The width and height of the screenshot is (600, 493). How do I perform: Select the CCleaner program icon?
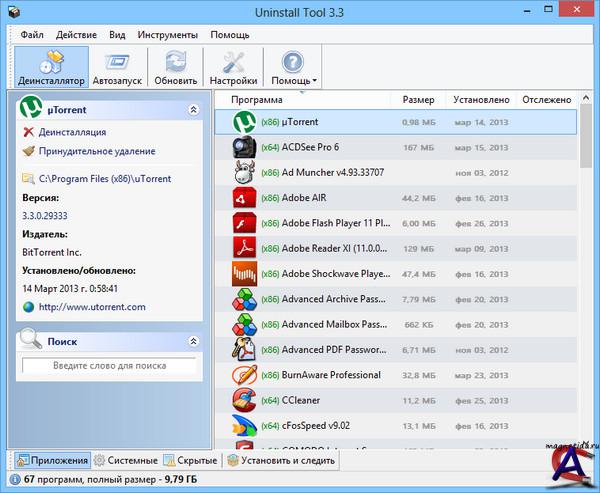[x=245, y=400]
